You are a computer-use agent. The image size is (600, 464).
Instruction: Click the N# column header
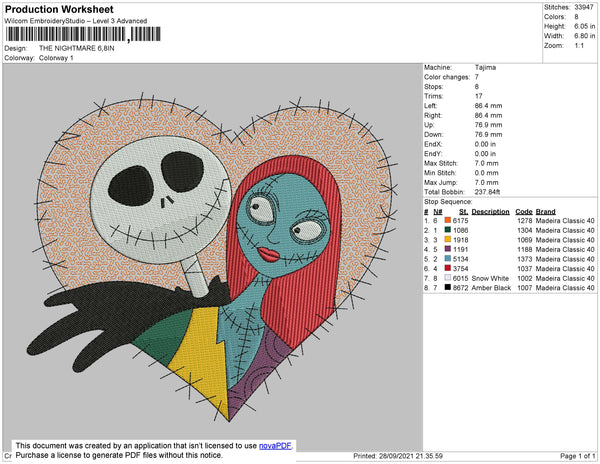438,212
